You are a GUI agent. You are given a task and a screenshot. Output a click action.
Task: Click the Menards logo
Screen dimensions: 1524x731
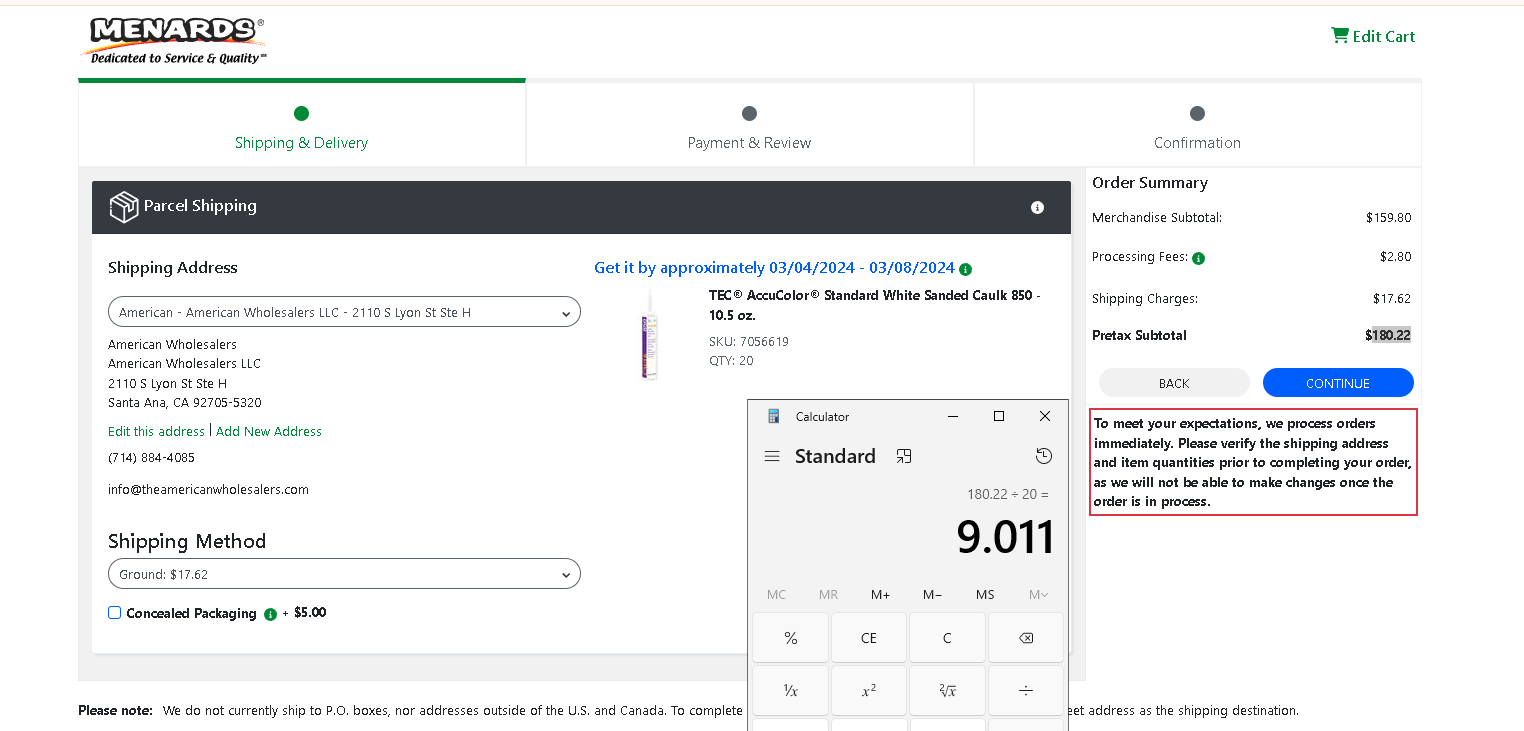[173, 41]
